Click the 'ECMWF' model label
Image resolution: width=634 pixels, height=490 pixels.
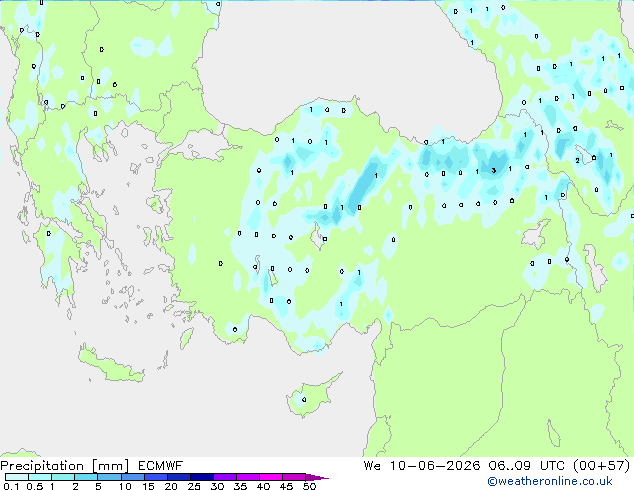coord(160,466)
